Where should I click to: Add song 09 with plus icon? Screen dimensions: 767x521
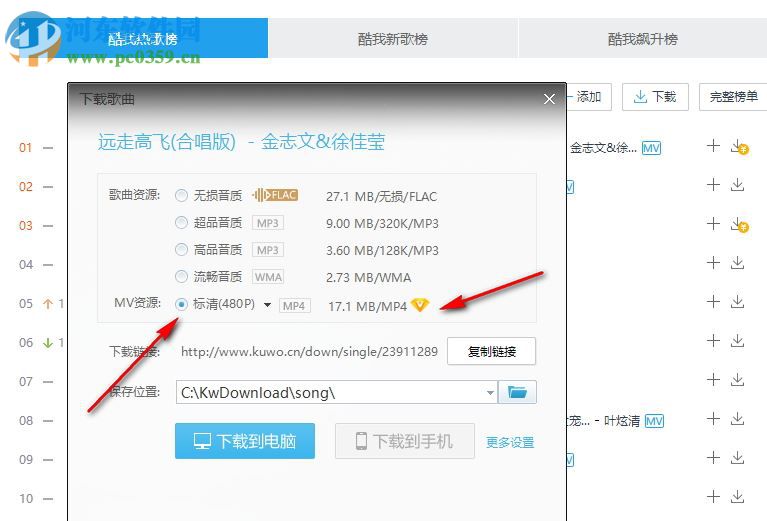(713, 458)
